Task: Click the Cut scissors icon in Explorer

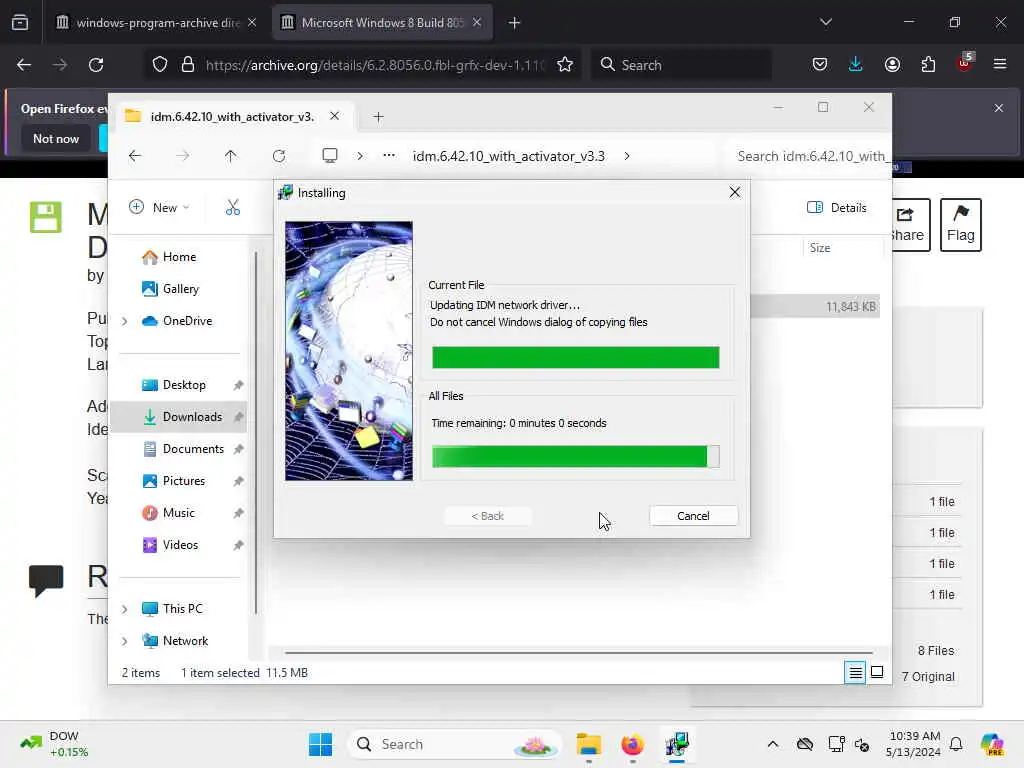Action: 233,208
